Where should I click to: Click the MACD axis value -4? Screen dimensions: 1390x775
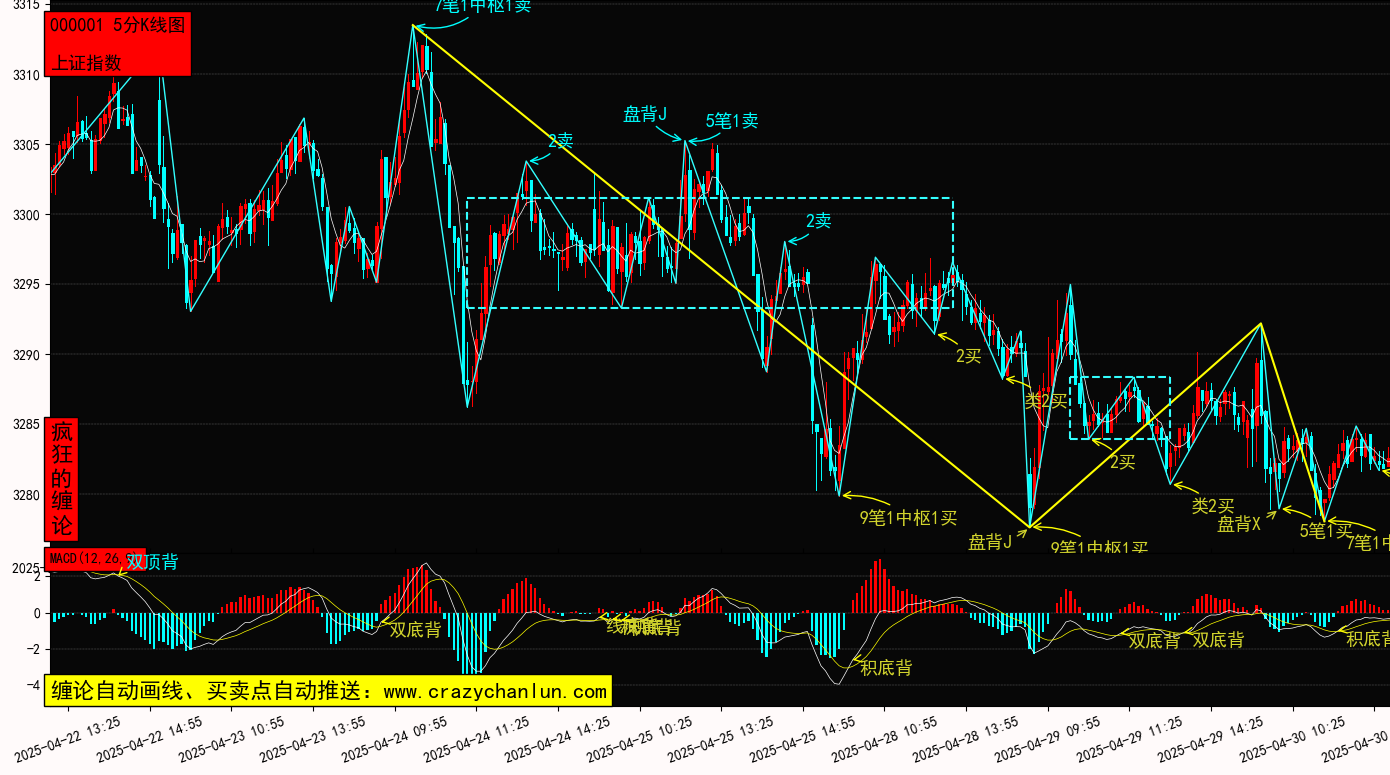(x=32, y=685)
